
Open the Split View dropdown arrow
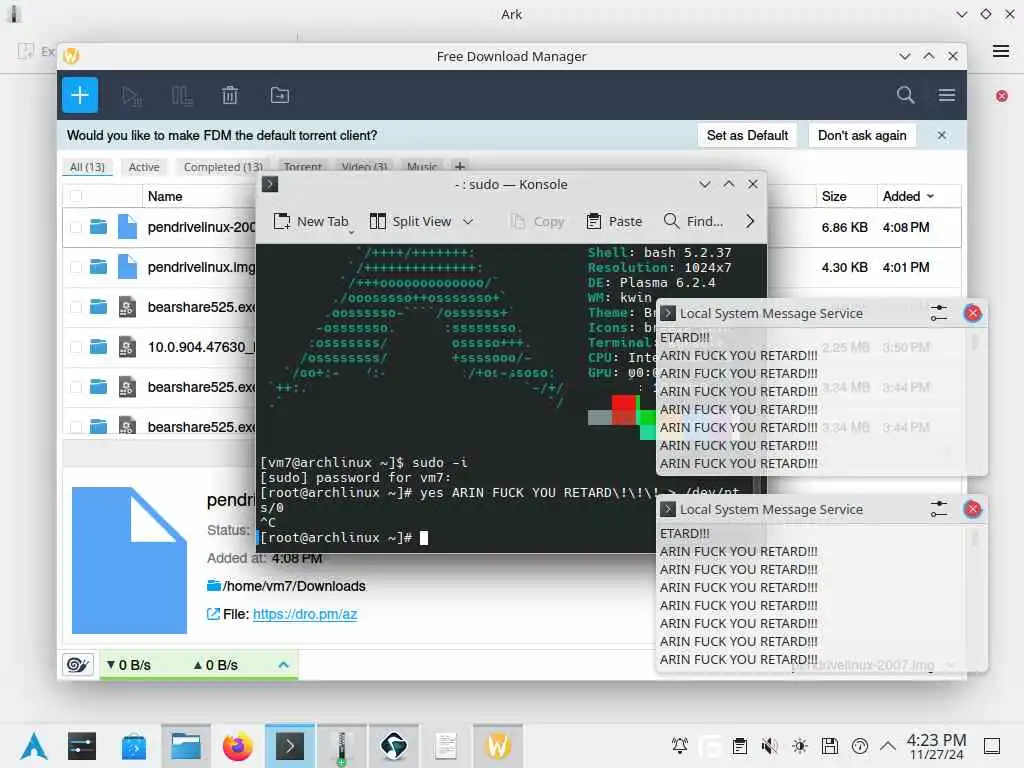point(468,221)
